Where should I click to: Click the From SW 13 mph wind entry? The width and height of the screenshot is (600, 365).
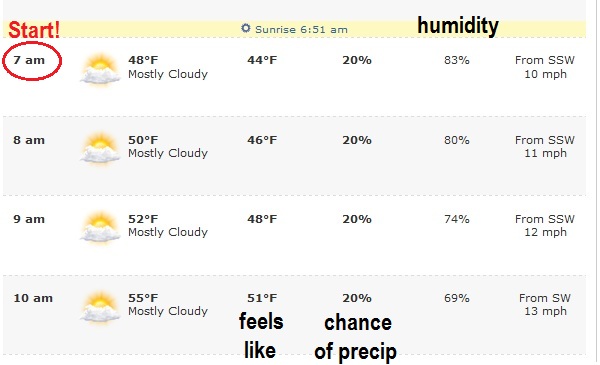(x=545, y=305)
